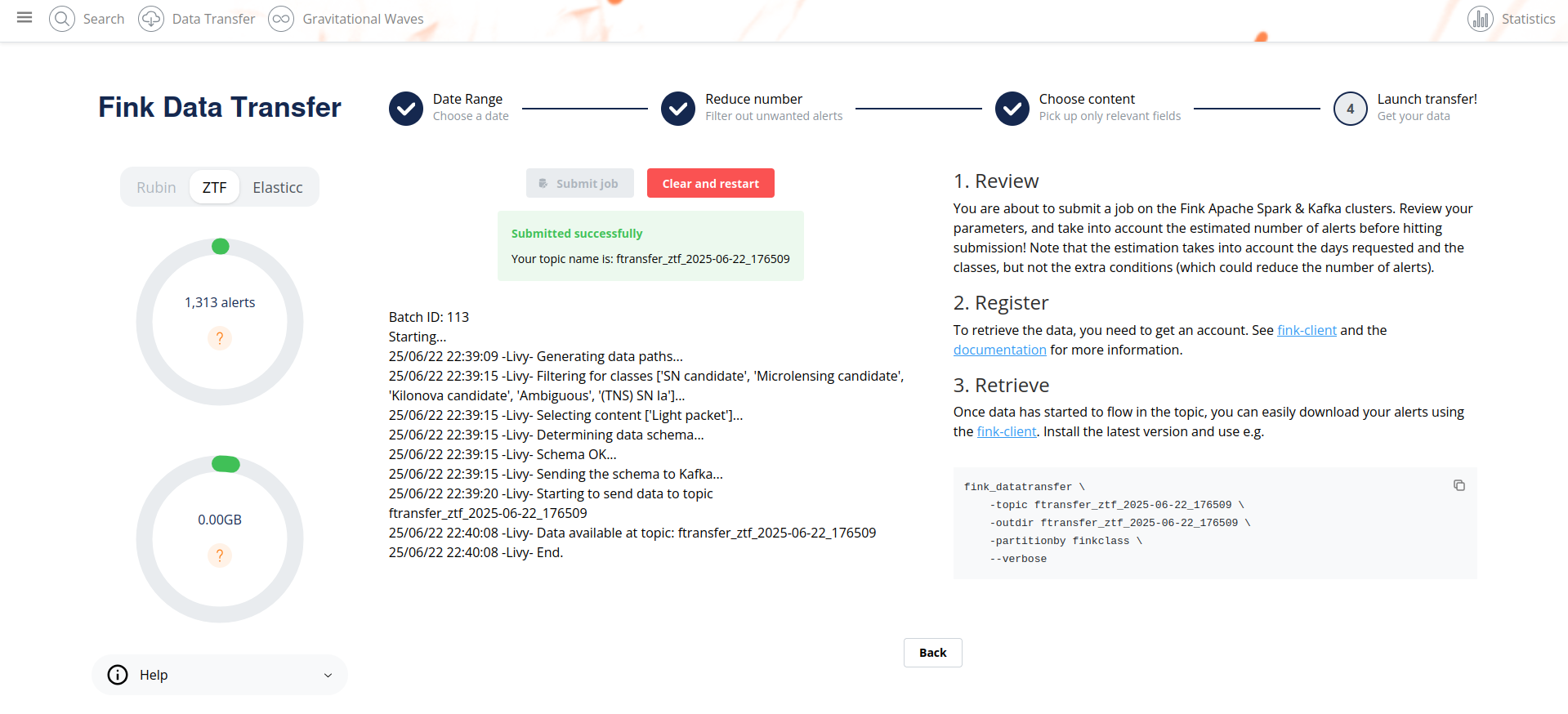
Task: Click the alerts count question mark
Action: point(220,338)
